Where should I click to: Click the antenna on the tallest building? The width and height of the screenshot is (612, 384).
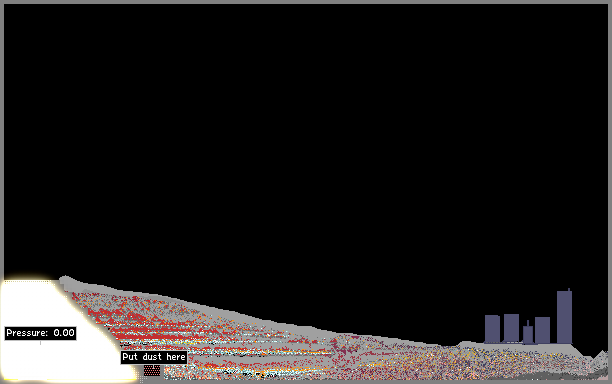click(x=569, y=290)
